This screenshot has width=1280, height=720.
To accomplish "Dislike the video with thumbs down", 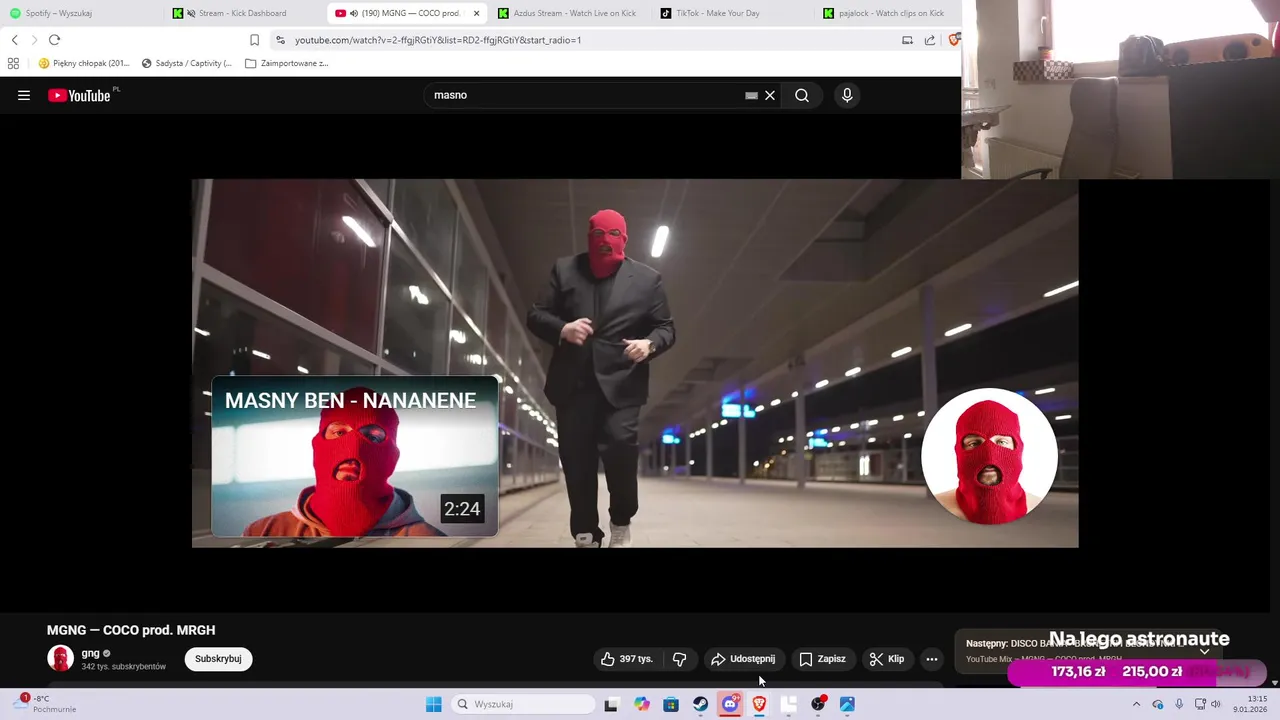I will click(x=679, y=659).
